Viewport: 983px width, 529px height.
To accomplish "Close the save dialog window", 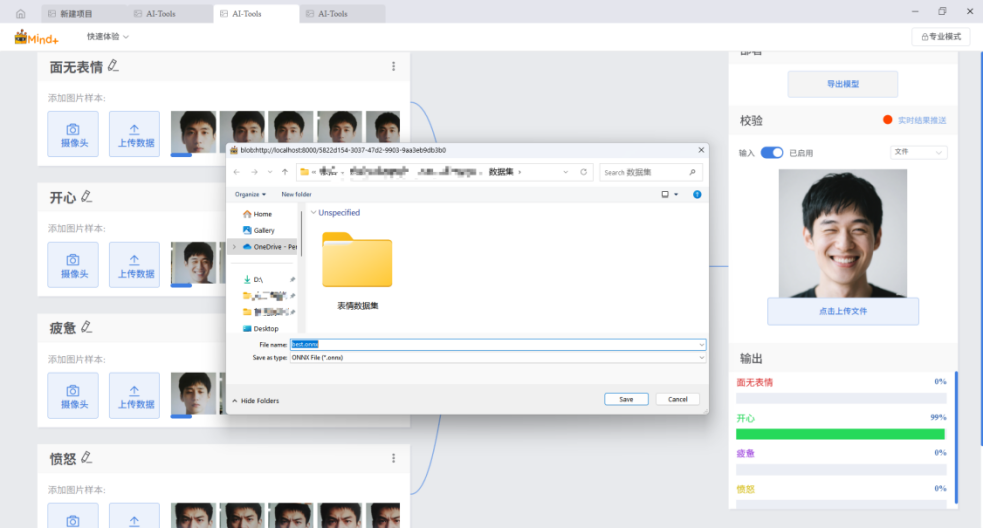I will tap(702, 150).
